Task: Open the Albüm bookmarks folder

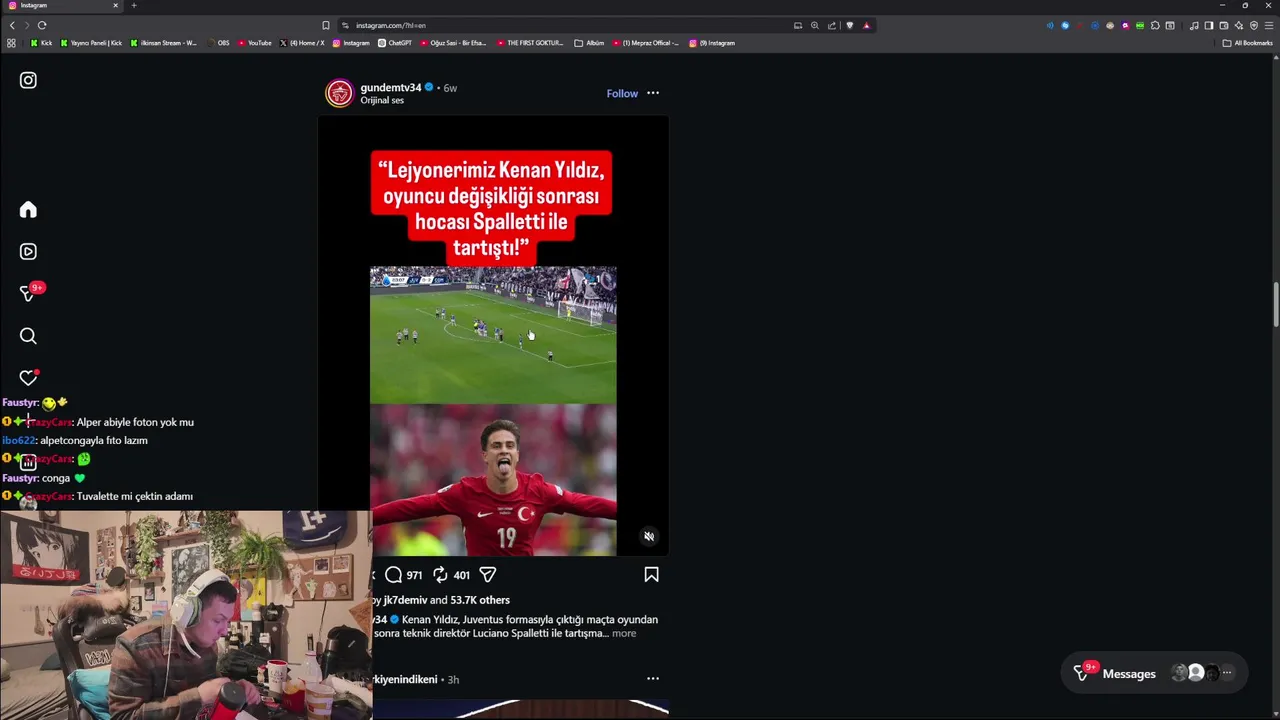Action: 589,43
